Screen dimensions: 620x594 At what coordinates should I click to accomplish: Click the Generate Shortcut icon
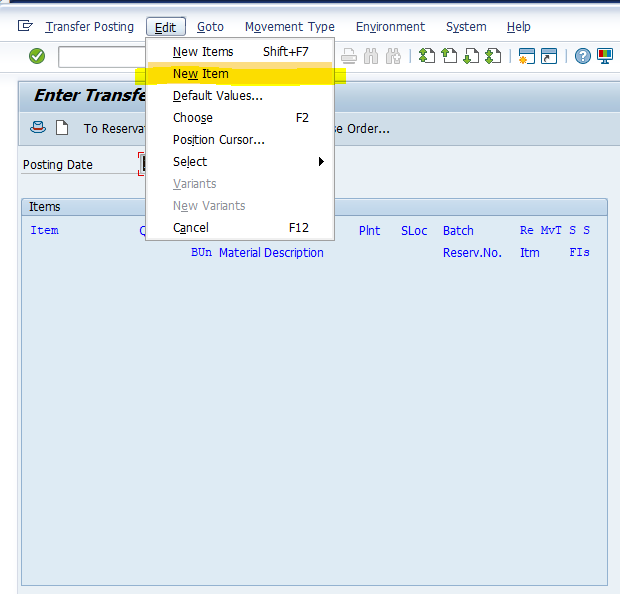[549, 56]
